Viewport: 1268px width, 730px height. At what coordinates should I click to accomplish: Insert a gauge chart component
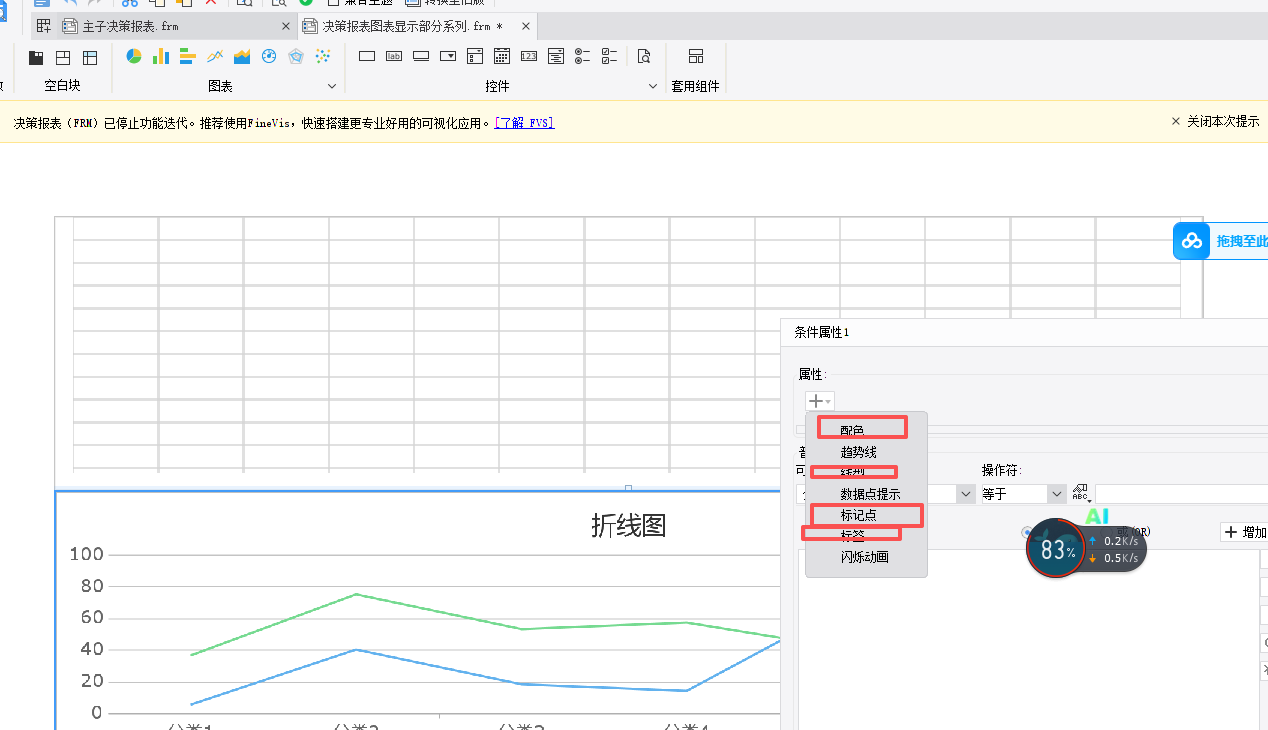click(x=268, y=56)
